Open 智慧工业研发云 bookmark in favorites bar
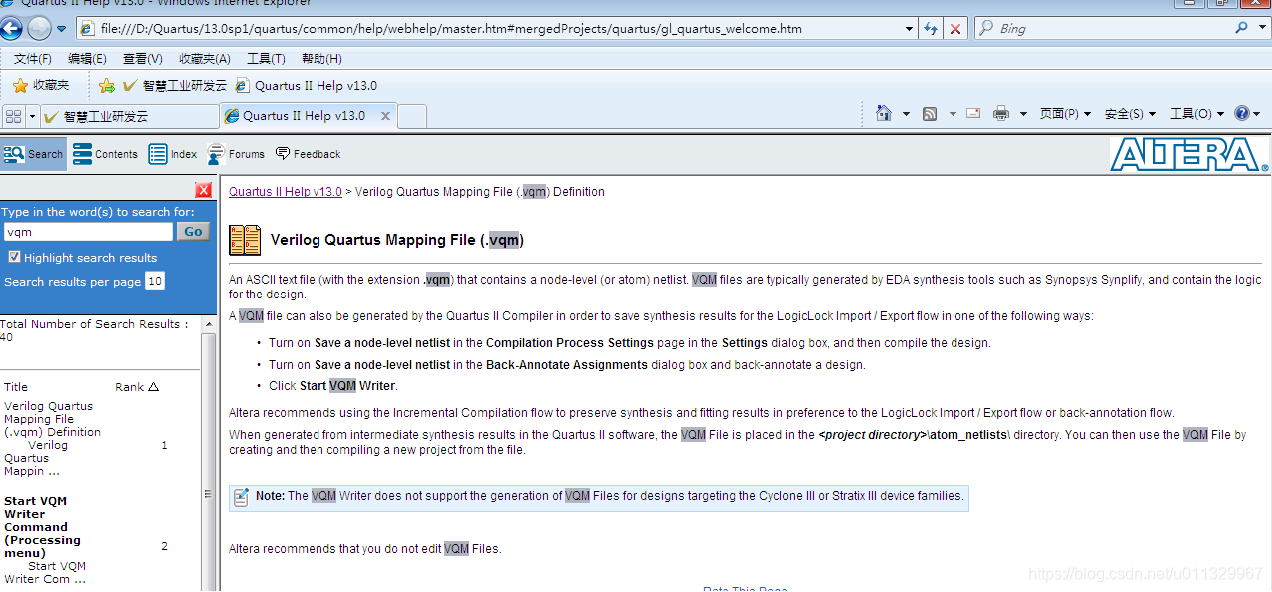1272x592 pixels. [x=174, y=86]
